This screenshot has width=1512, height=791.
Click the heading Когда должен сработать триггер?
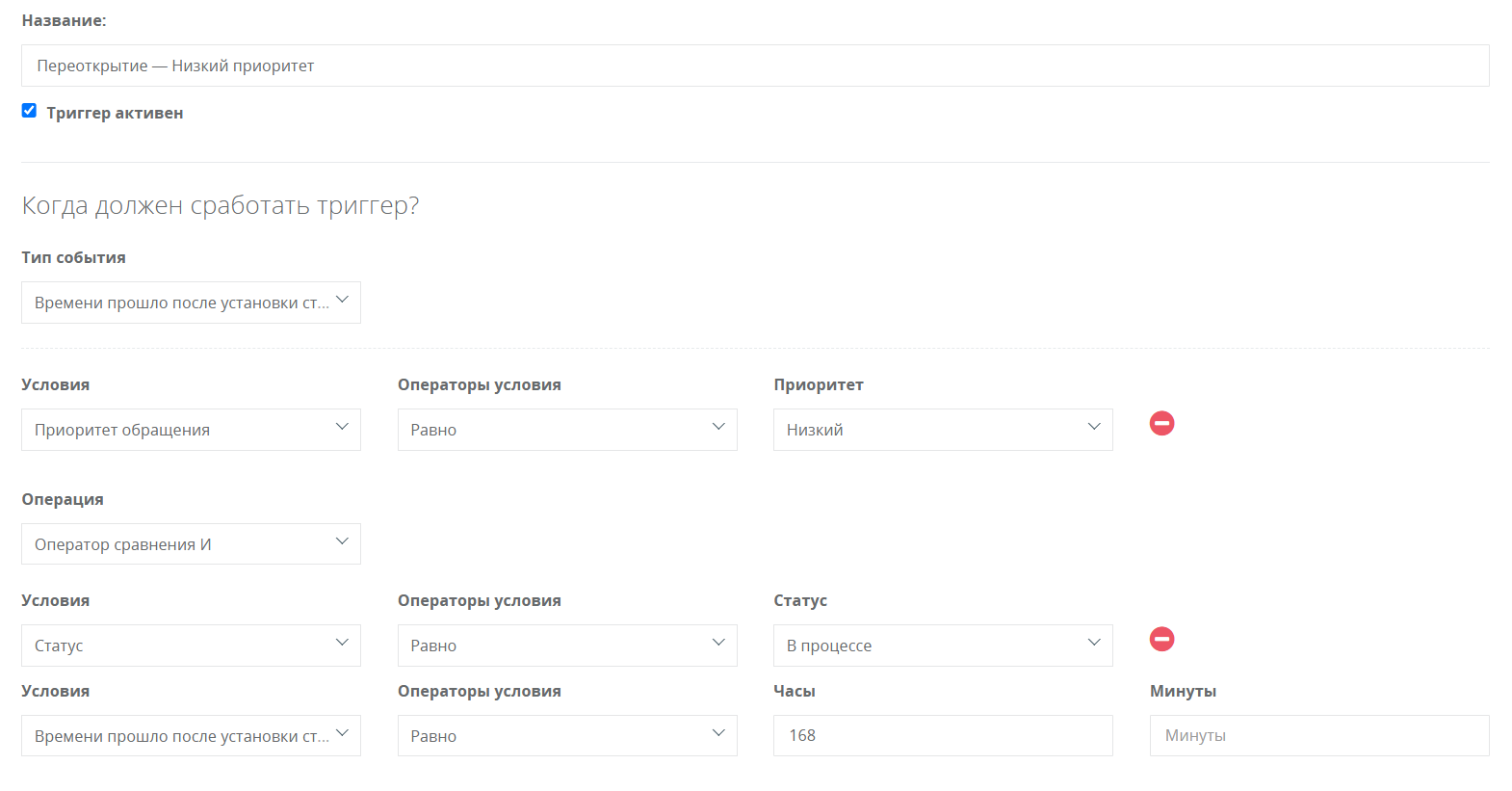pyautogui.click(x=221, y=205)
